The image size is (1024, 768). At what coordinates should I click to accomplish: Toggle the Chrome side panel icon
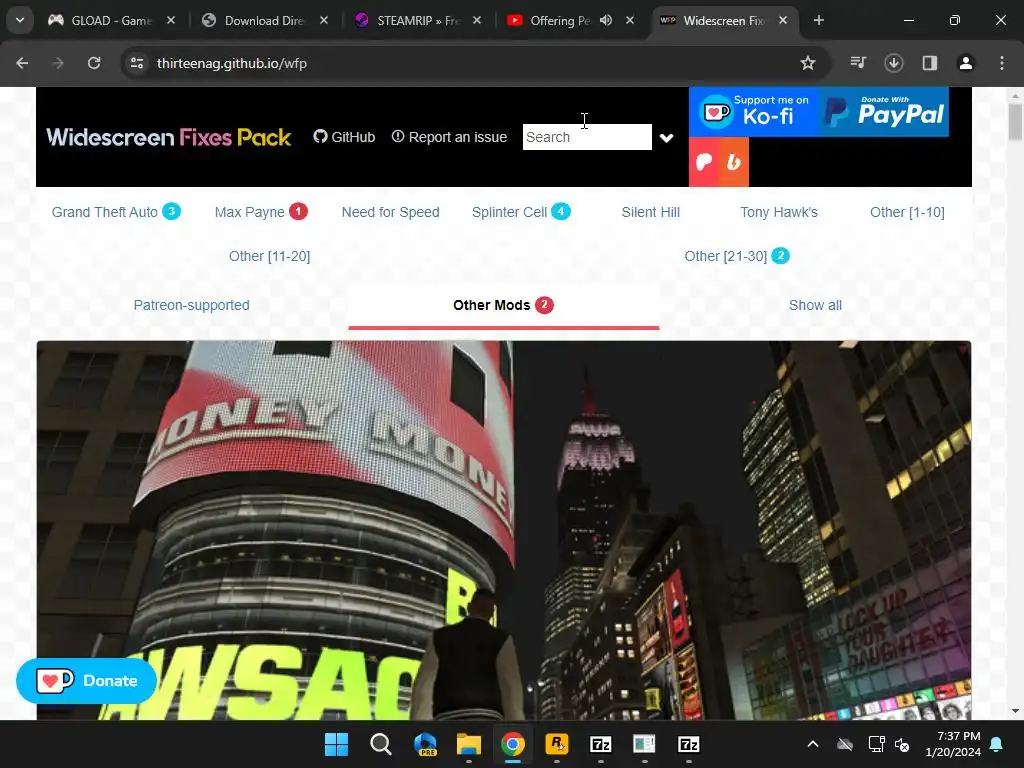(x=930, y=63)
